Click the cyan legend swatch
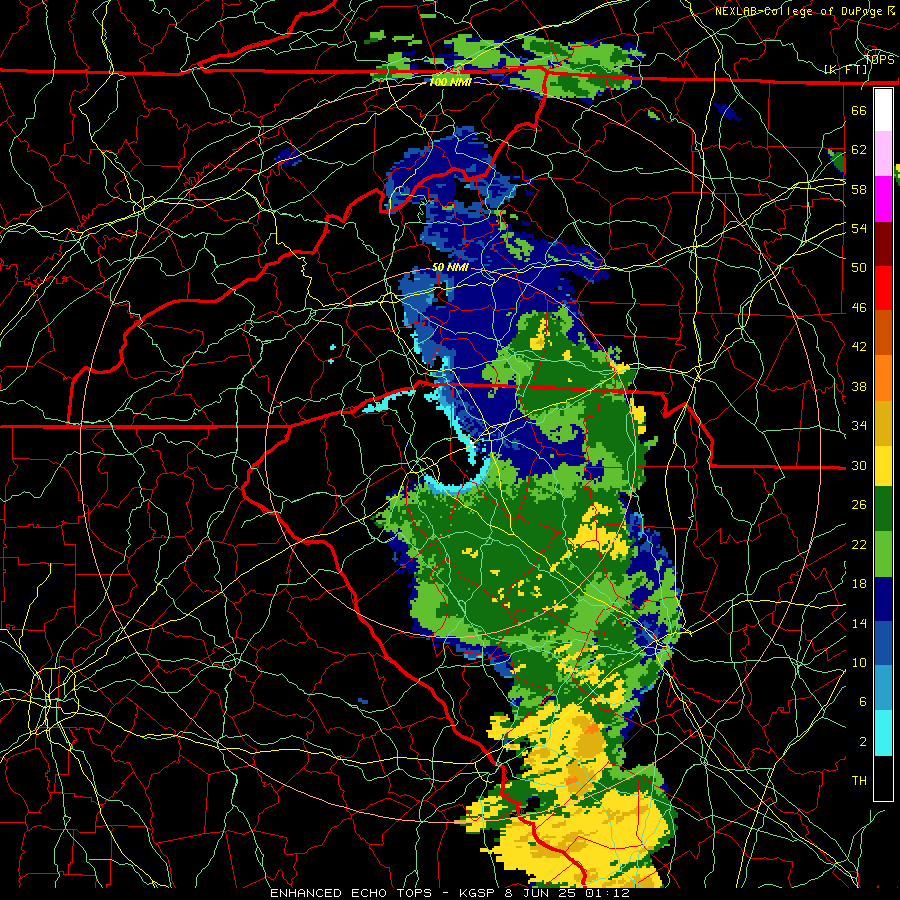This screenshot has height=900, width=900. click(x=883, y=733)
